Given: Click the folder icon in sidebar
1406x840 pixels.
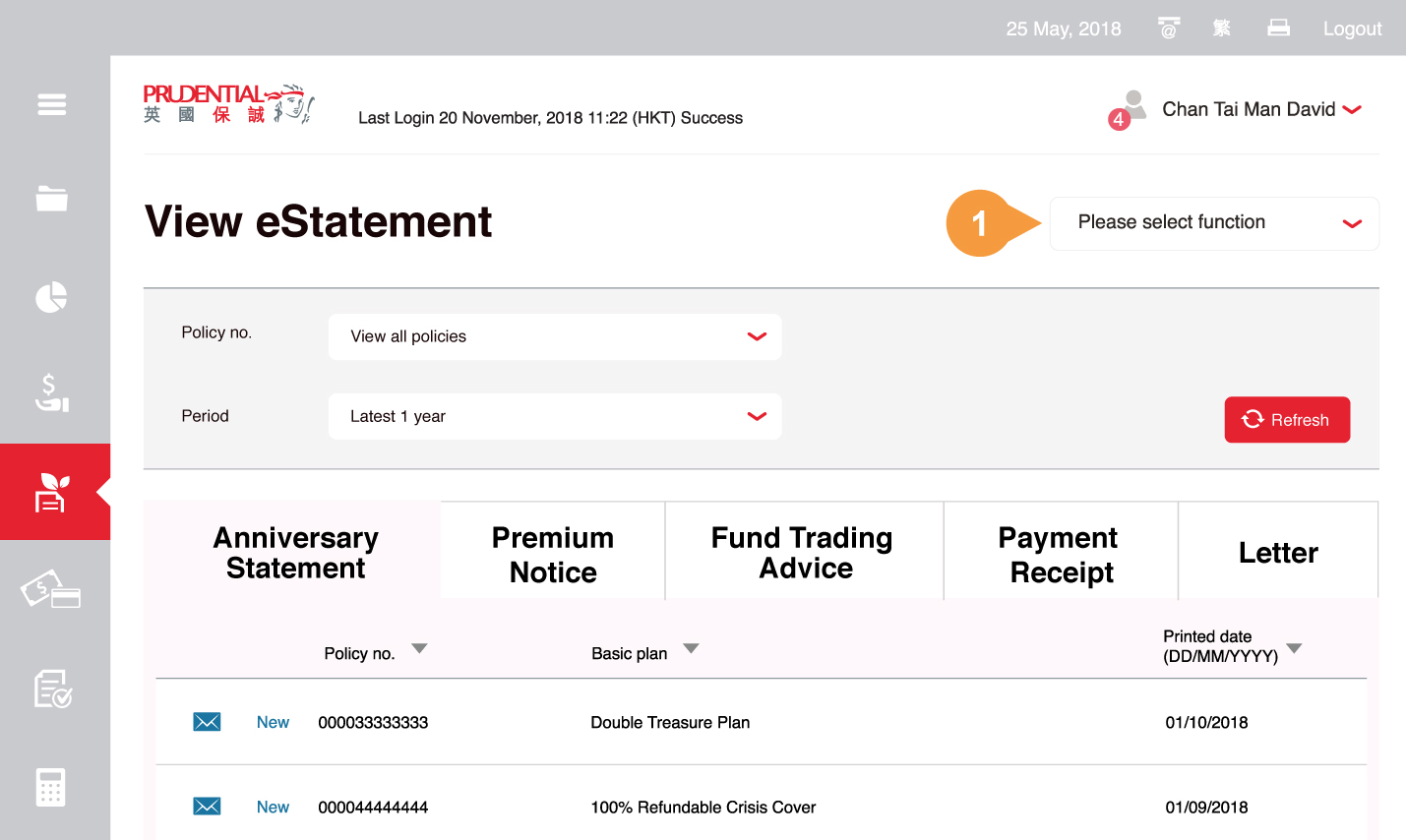Looking at the screenshot, I should 52,199.
